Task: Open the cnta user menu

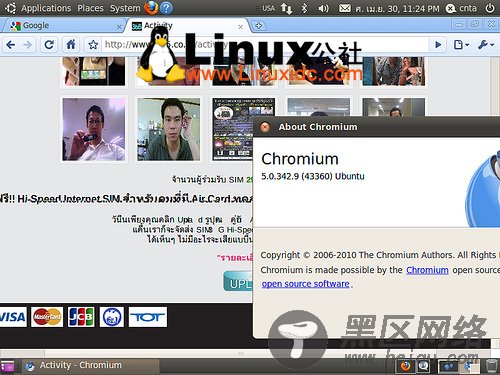Action: [x=461, y=8]
